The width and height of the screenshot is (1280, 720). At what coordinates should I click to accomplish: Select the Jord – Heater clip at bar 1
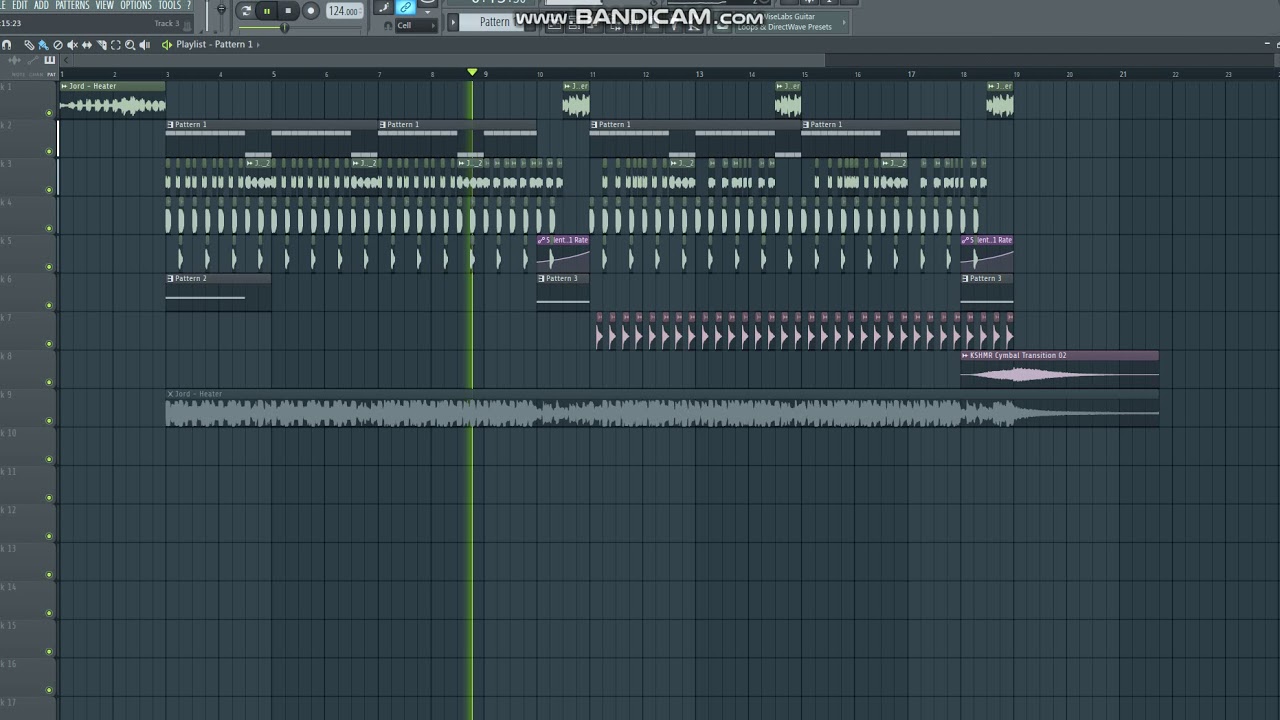pyautogui.click(x=112, y=100)
